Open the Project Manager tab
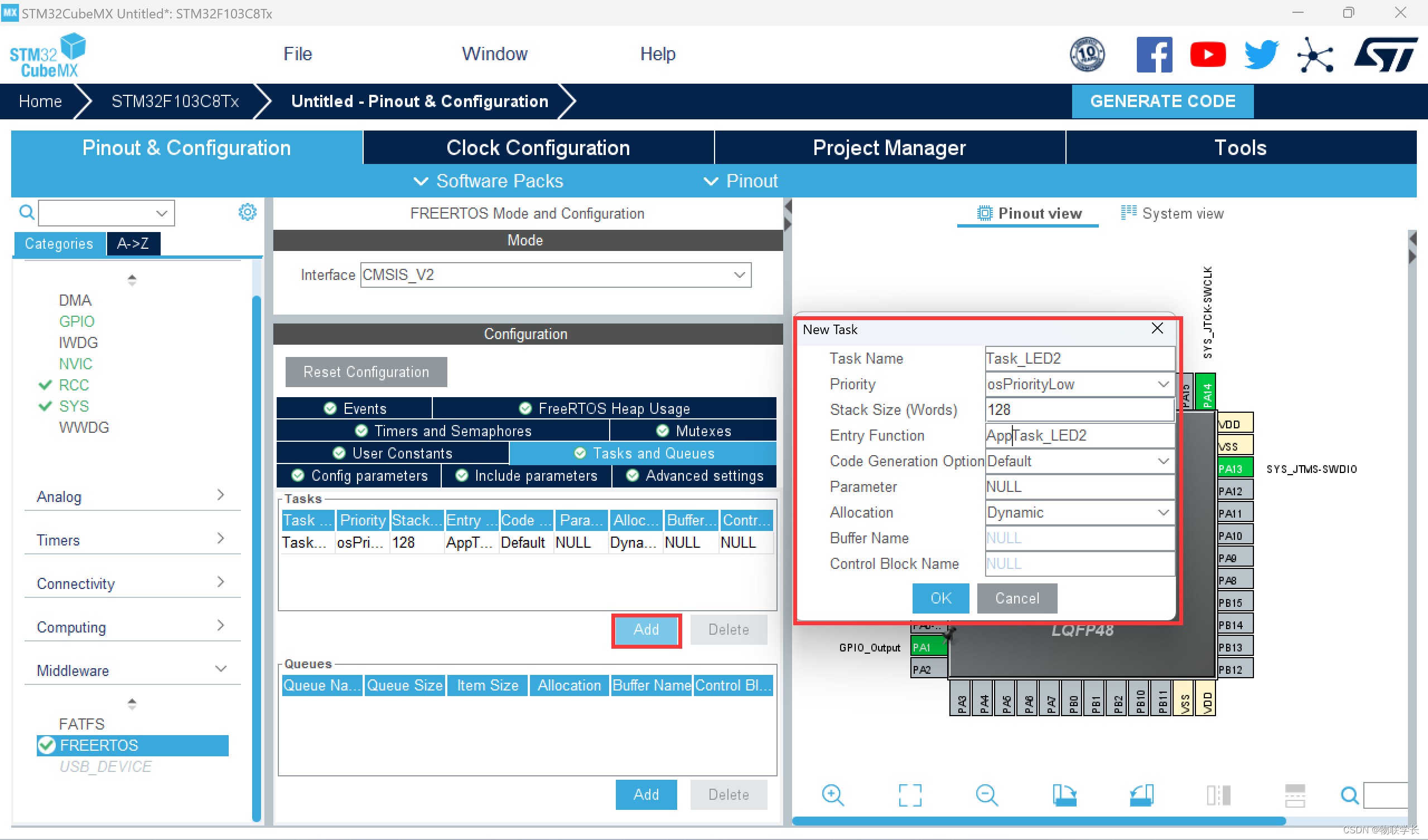 [889, 147]
